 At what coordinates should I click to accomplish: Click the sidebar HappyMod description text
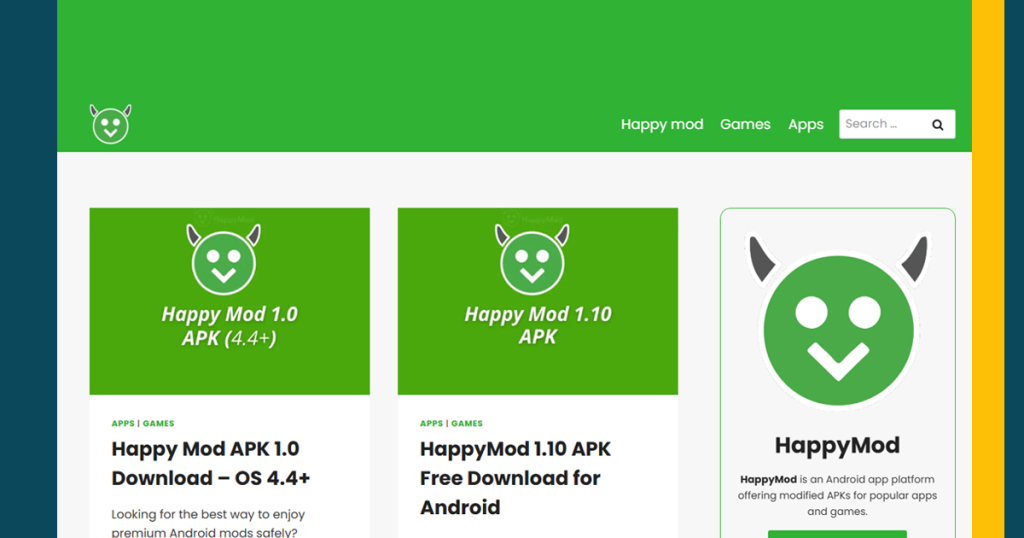point(837,495)
